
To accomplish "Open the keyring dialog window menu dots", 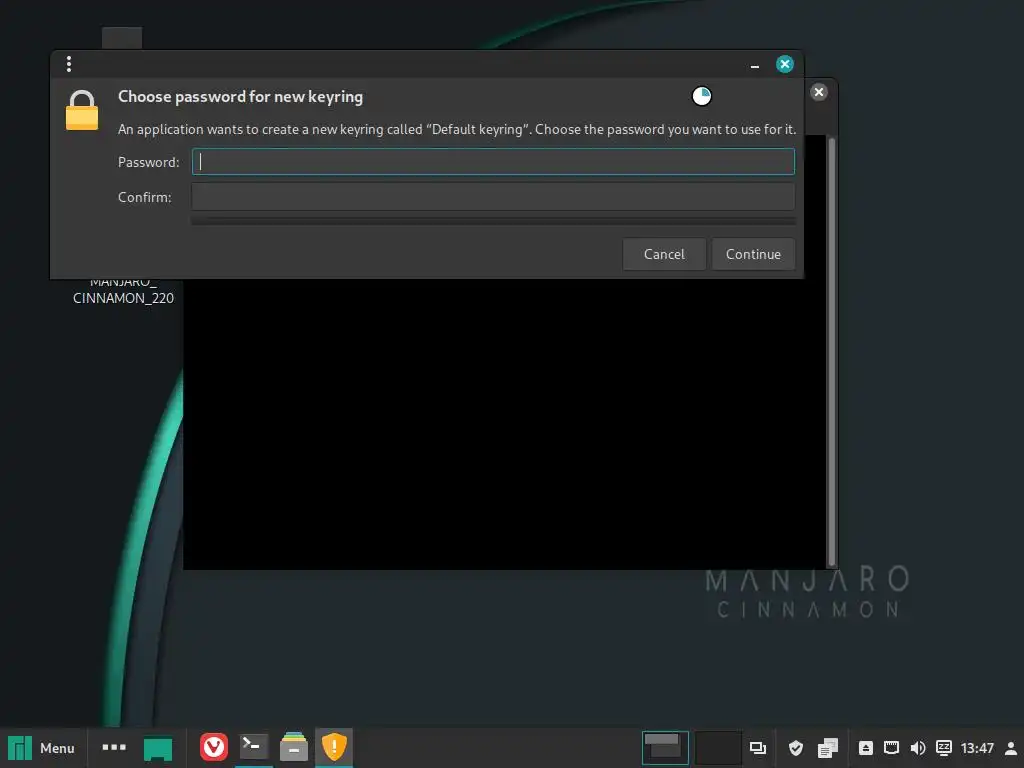I will pos(69,64).
